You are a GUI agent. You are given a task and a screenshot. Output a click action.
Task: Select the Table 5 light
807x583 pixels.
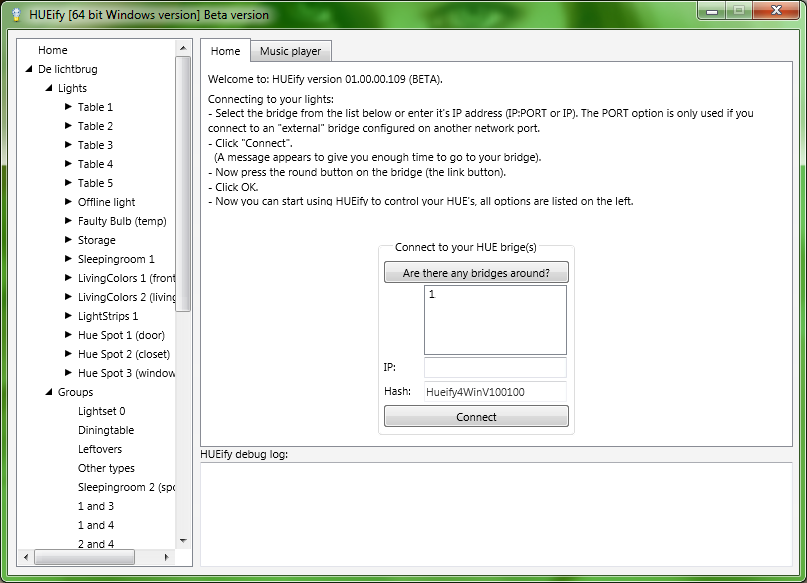click(x=95, y=183)
